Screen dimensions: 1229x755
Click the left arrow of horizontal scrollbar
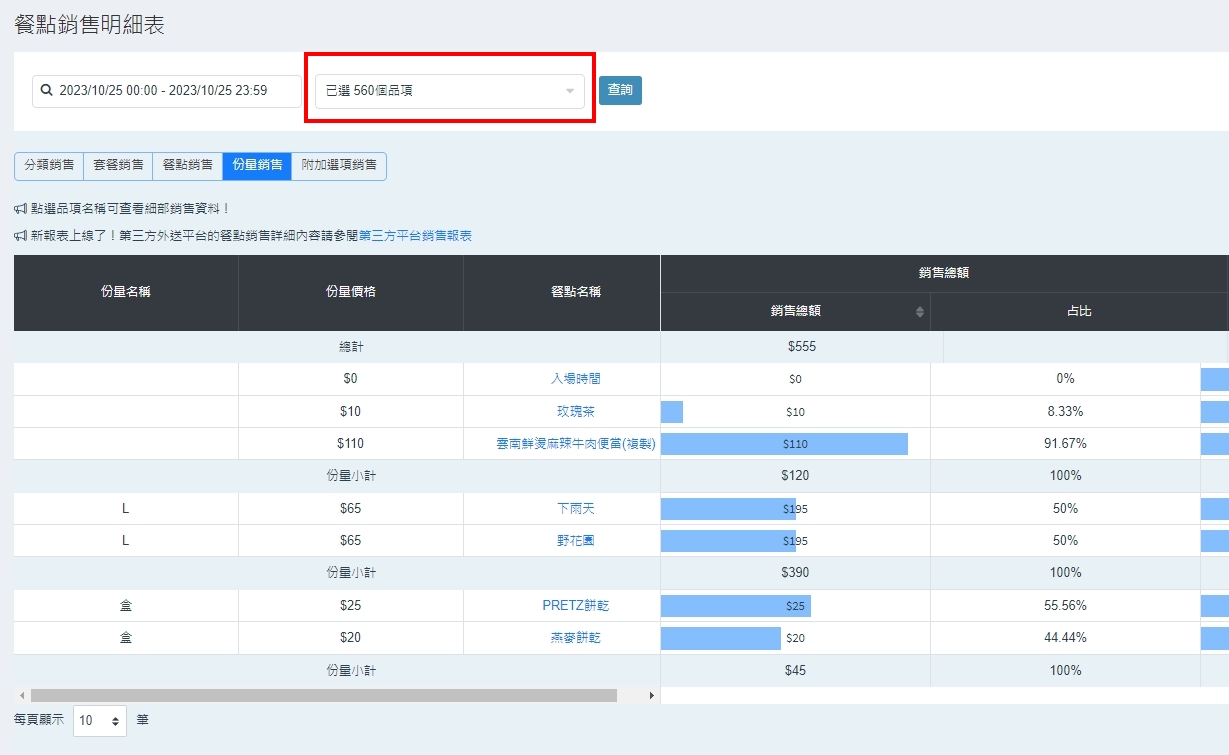point(21,695)
